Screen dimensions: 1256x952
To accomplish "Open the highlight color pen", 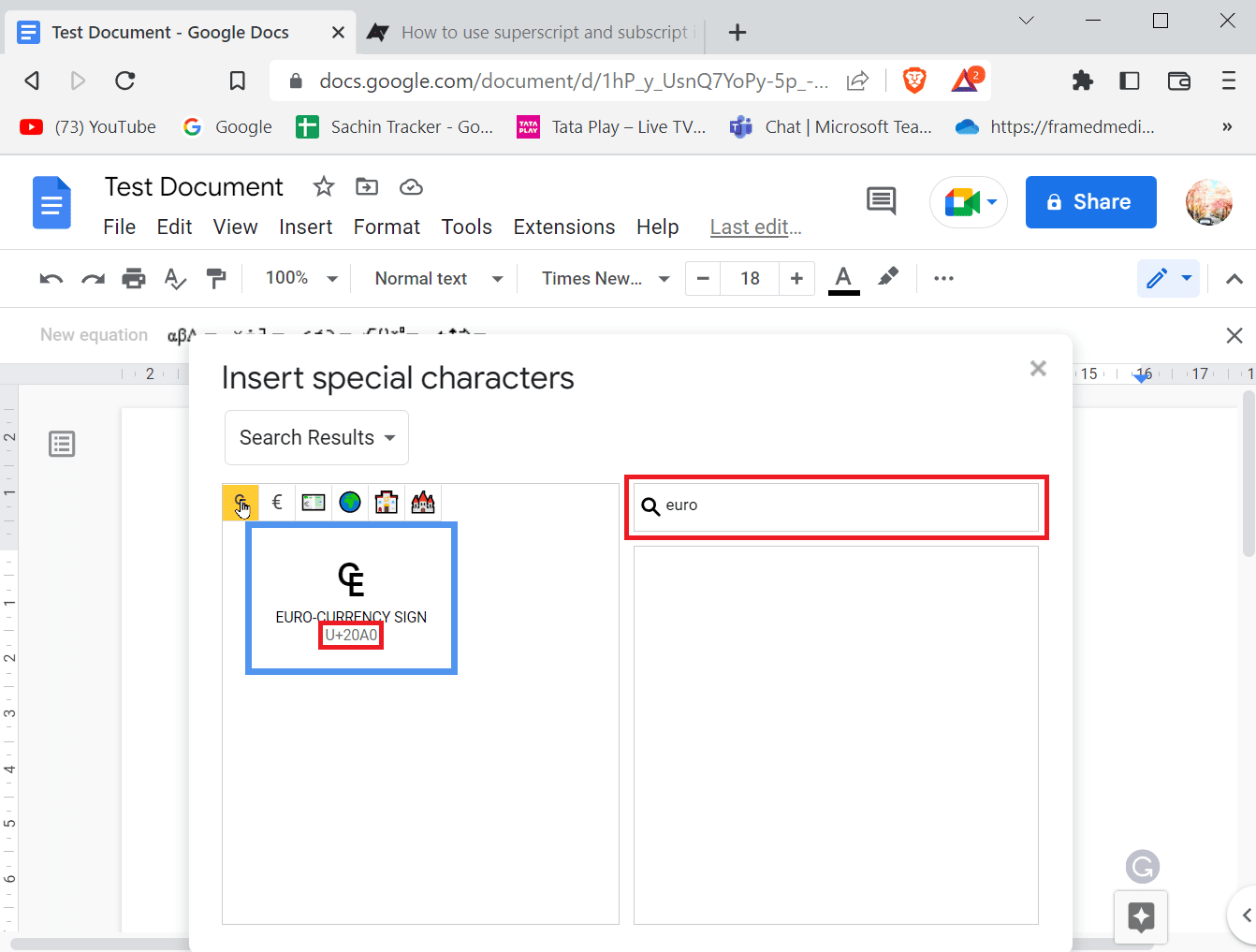I will coord(888,277).
